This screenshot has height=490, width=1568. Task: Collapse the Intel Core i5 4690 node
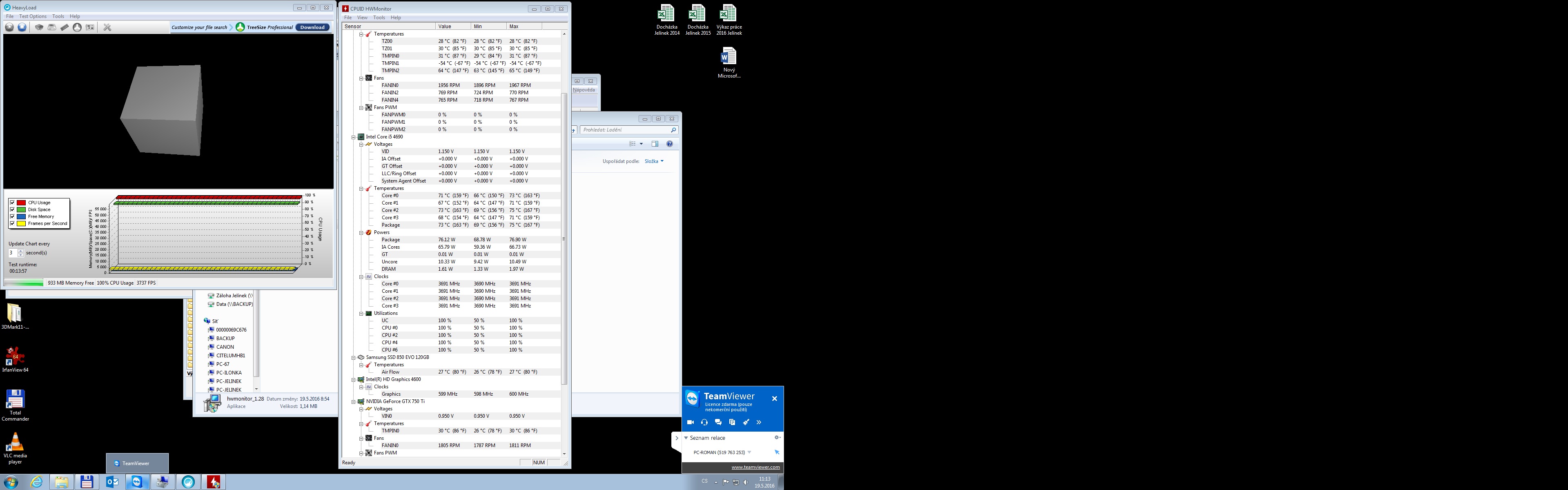point(353,137)
